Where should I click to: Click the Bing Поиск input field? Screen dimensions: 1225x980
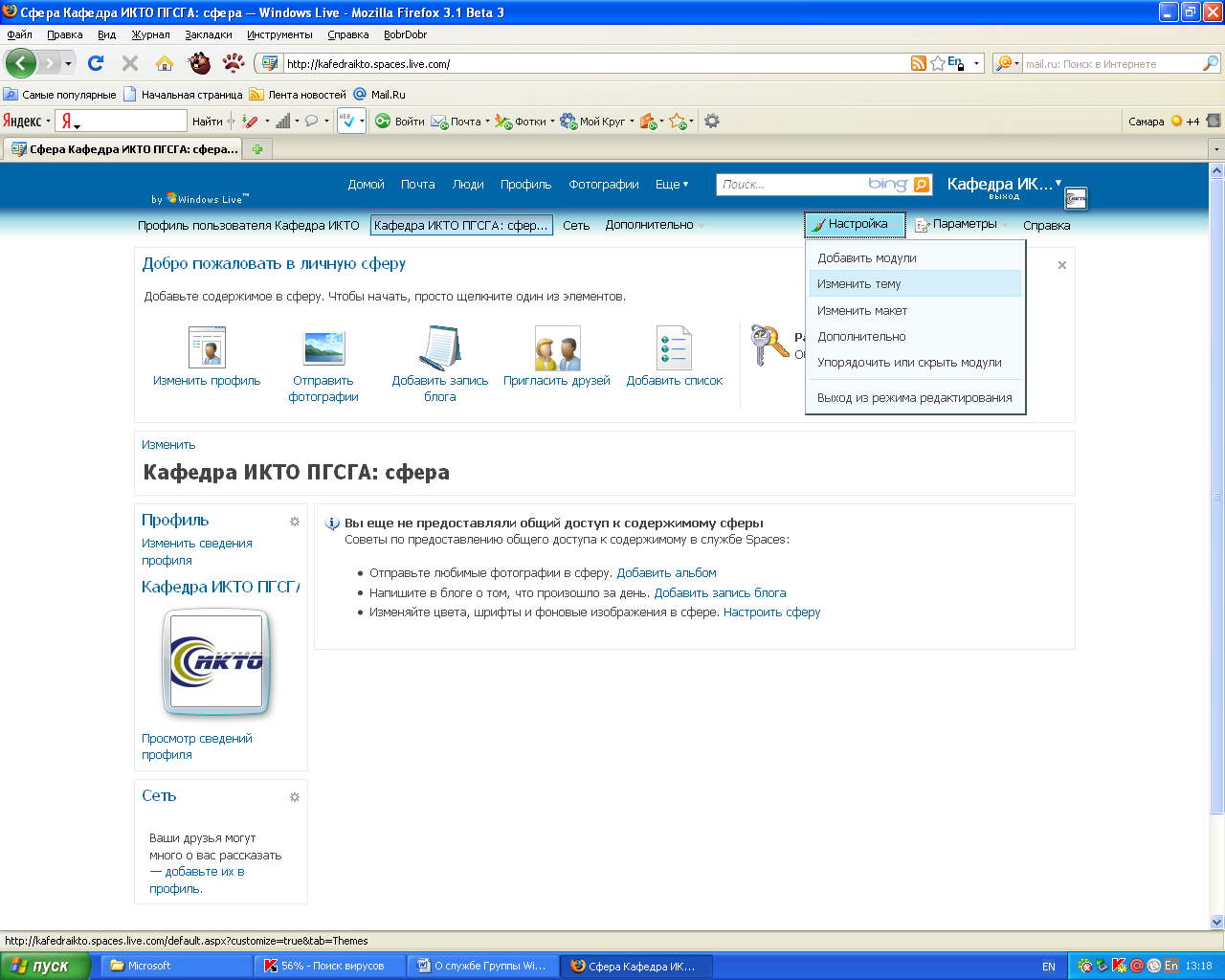(792, 185)
